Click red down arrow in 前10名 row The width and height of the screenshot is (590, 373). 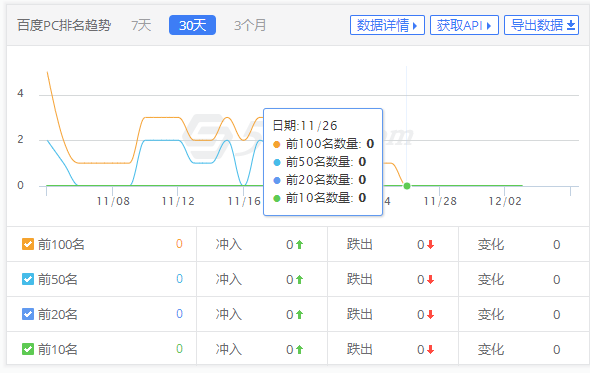coord(430,350)
